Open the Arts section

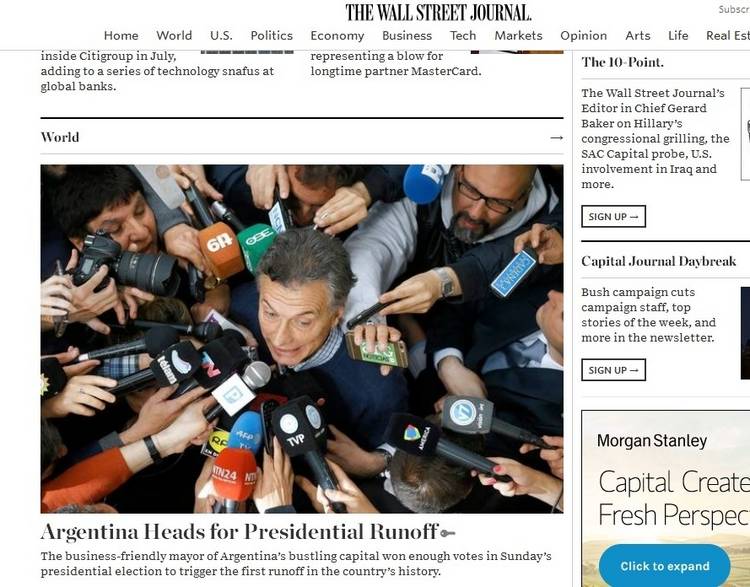tap(638, 36)
